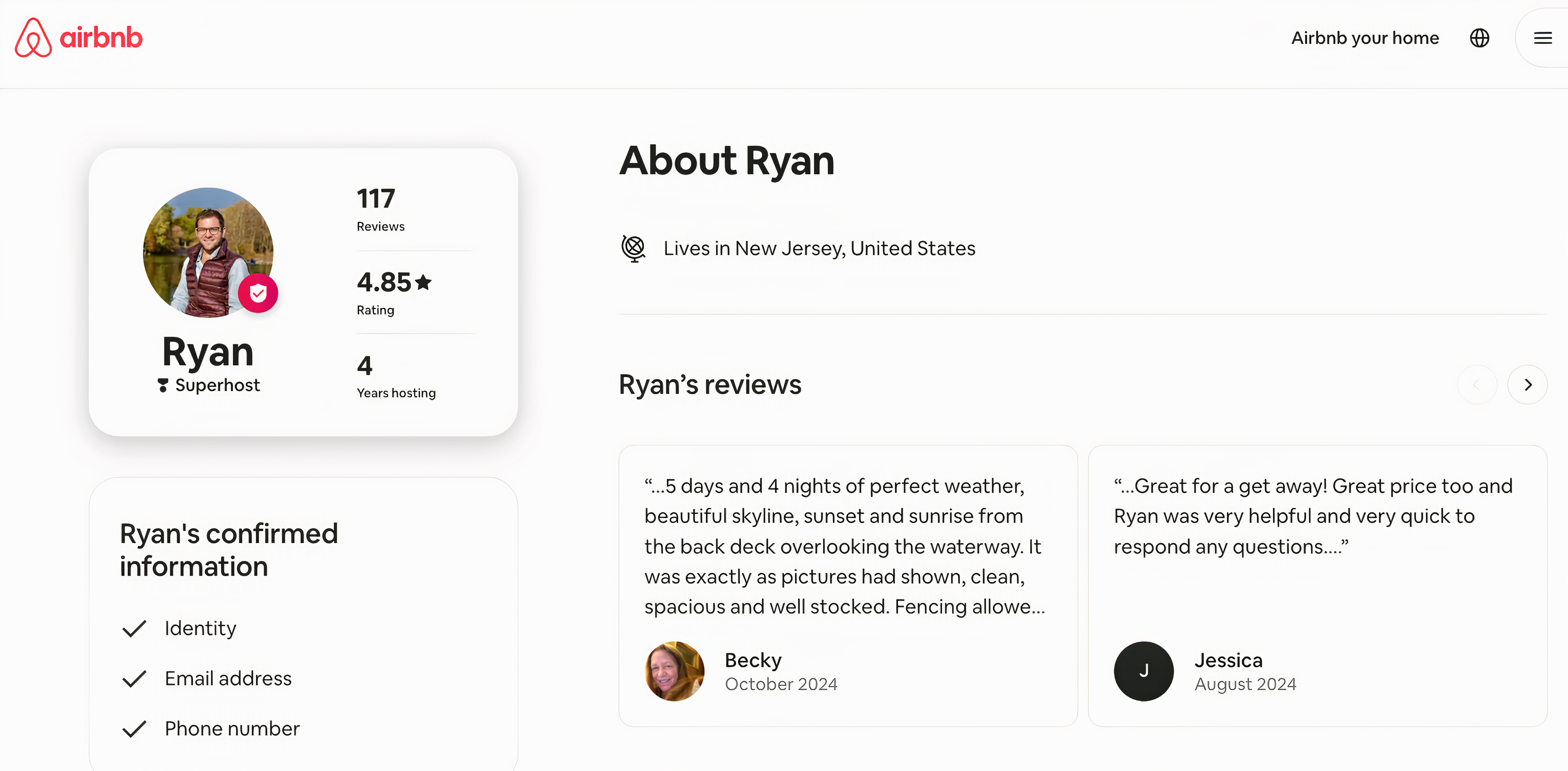Click Jessica's J avatar
The width and height of the screenshot is (1568, 771).
click(1144, 671)
